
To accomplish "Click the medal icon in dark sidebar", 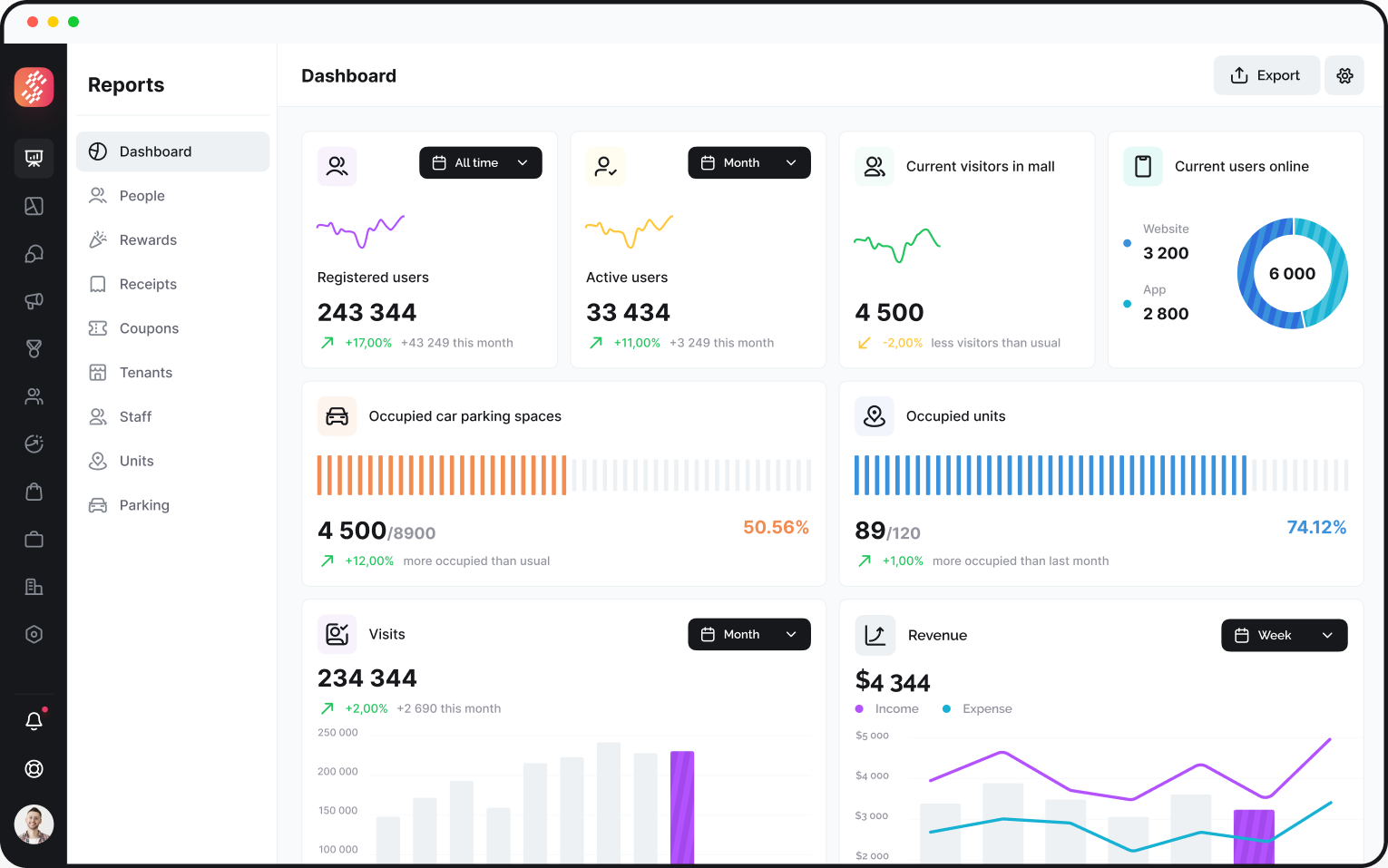I will click(34, 348).
